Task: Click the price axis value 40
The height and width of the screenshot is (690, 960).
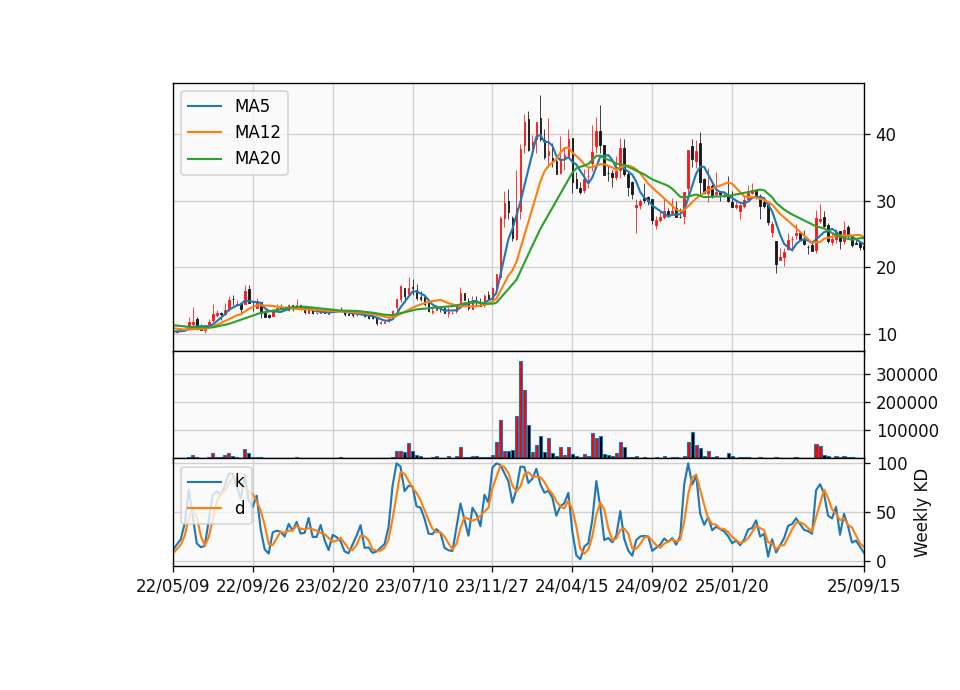Action: click(x=886, y=135)
